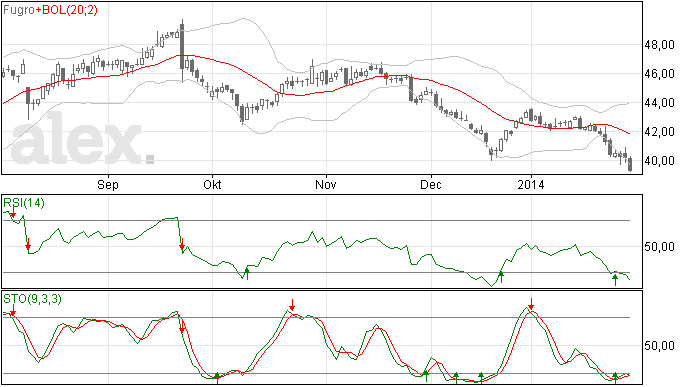Viewport: 690px width, 387px height.
Task: Select the STO(9,3,3) stochastic label
Action: click(x=32, y=299)
